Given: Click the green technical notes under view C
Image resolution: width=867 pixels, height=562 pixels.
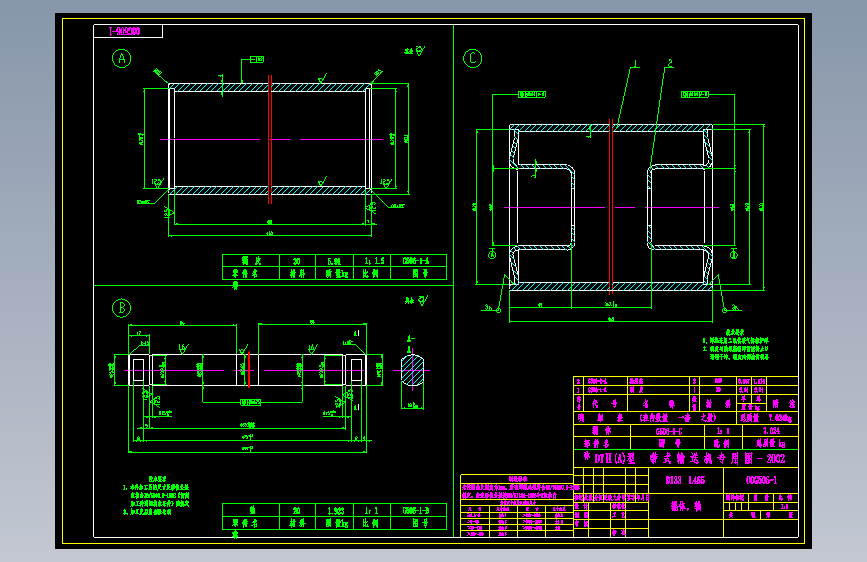Looking at the screenshot, I should point(736,345).
